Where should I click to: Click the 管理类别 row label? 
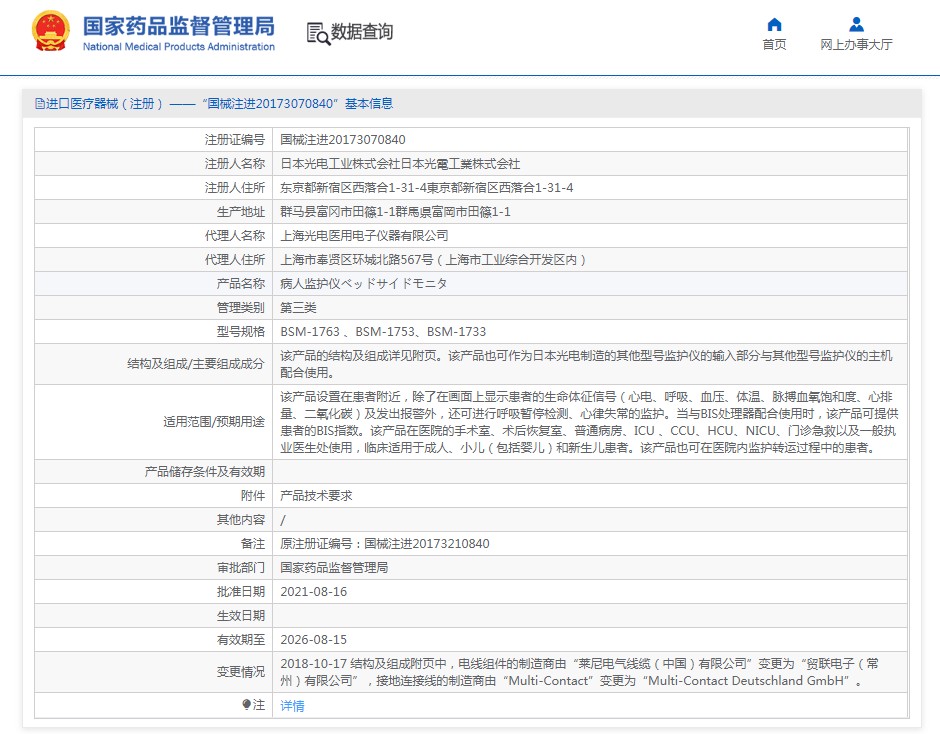(240, 308)
